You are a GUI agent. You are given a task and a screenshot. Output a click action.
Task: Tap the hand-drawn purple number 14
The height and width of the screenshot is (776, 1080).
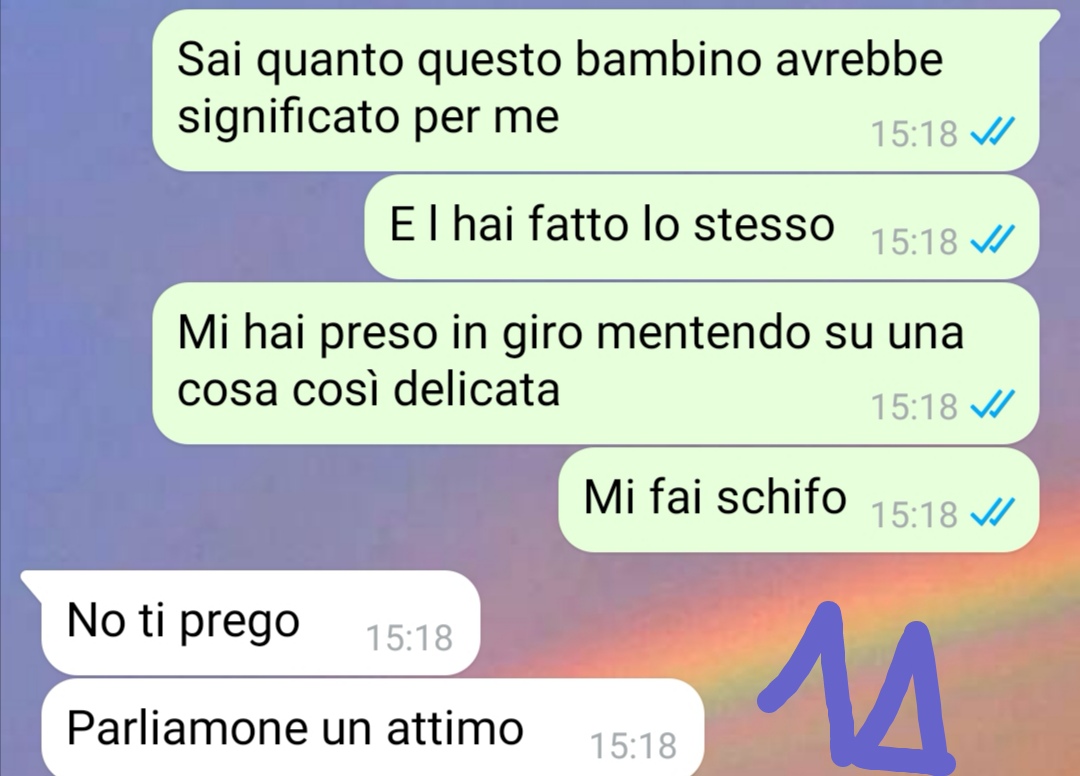[x=858, y=685]
